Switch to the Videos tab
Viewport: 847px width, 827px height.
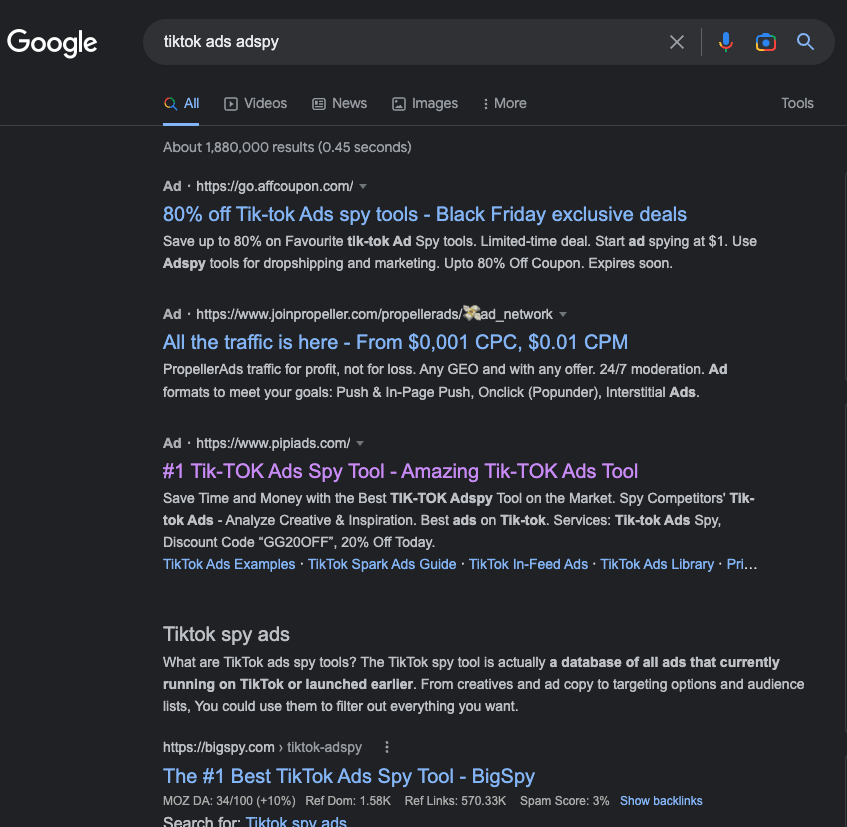(256, 103)
